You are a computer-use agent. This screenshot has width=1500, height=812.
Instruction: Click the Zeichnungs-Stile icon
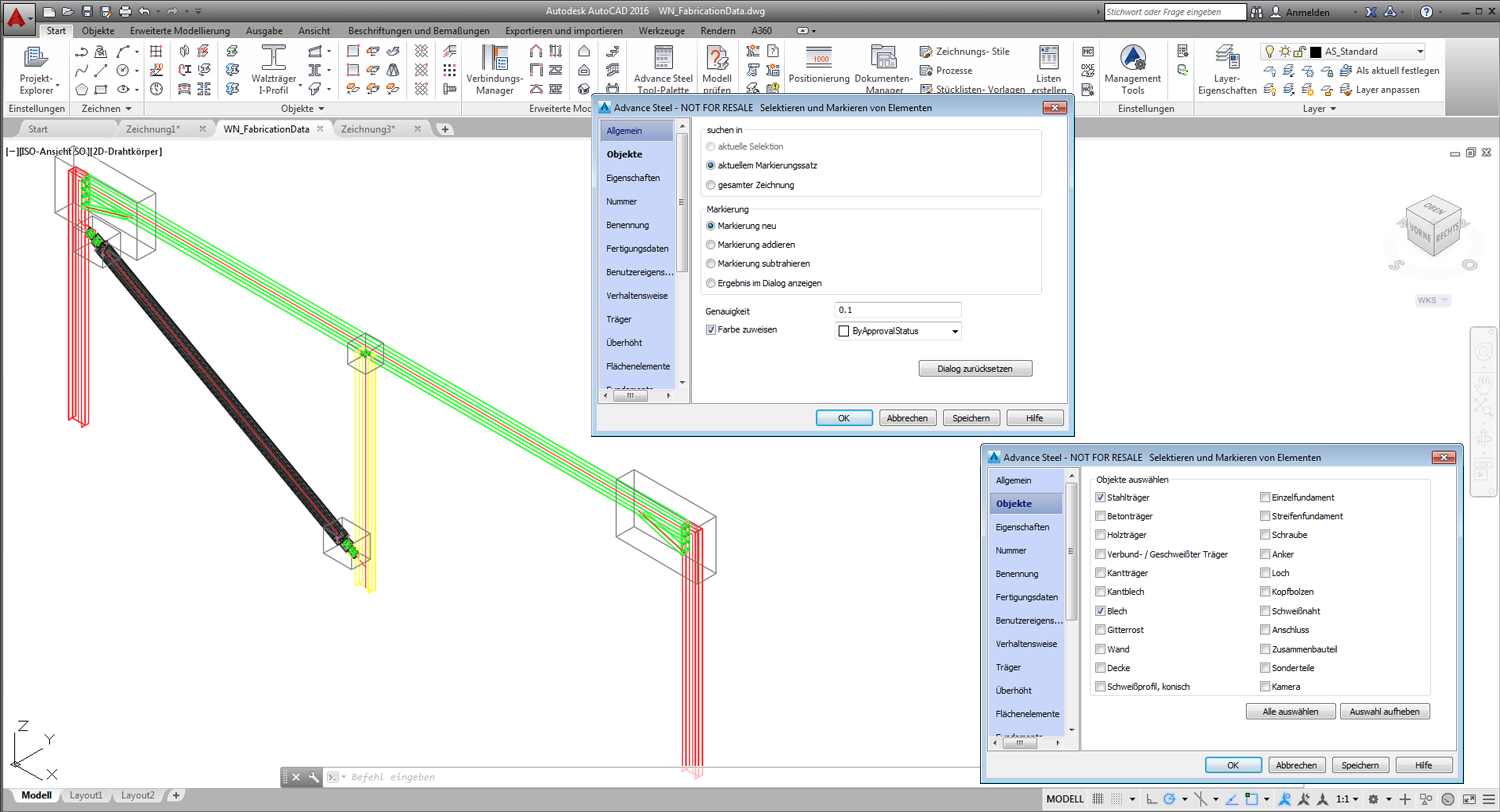pyautogui.click(x=926, y=52)
